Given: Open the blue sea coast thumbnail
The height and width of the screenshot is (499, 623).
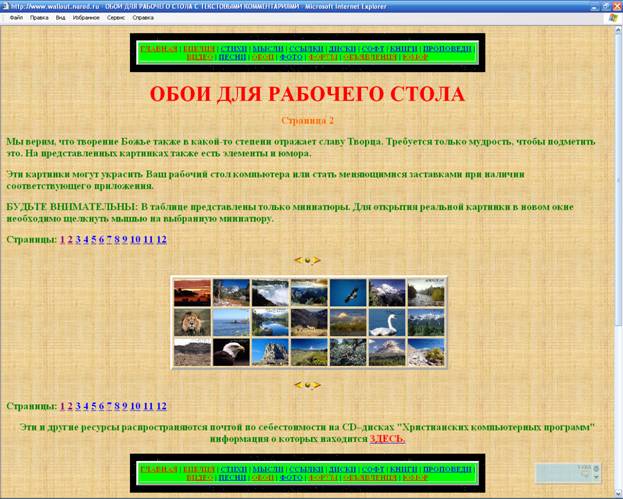Looking at the screenshot, I should click(x=231, y=322).
